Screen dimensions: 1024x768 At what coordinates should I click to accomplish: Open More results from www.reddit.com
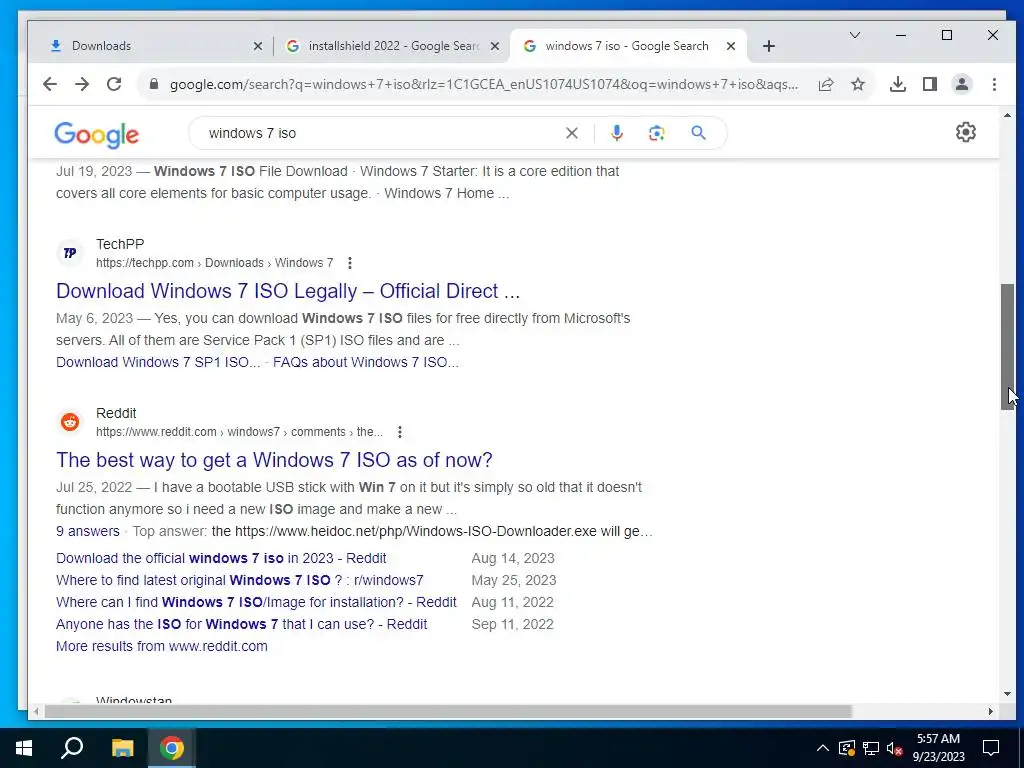(162, 646)
